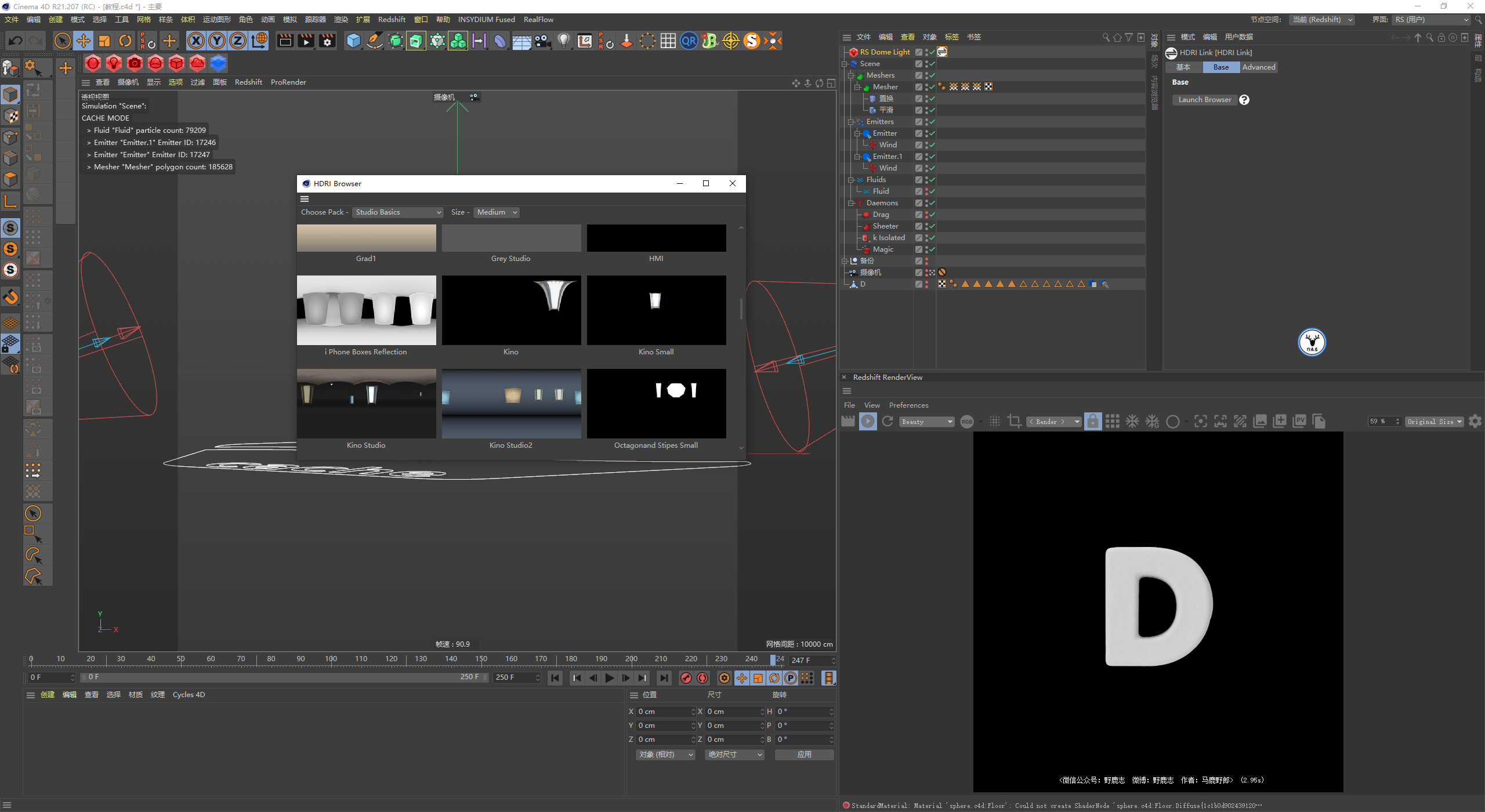Open the Redshift menu in menu bar
The width and height of the screenshot is (1485, 812).
392,20
